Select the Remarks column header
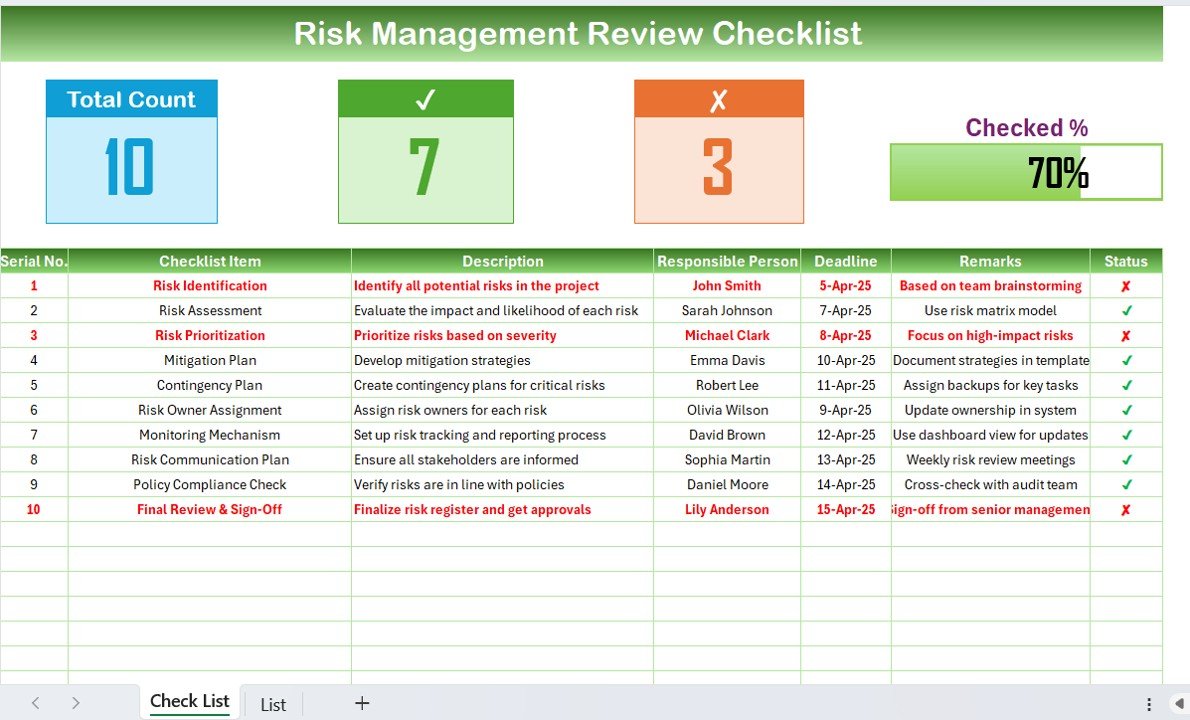 pyautogui.click(x=990, y=261)
